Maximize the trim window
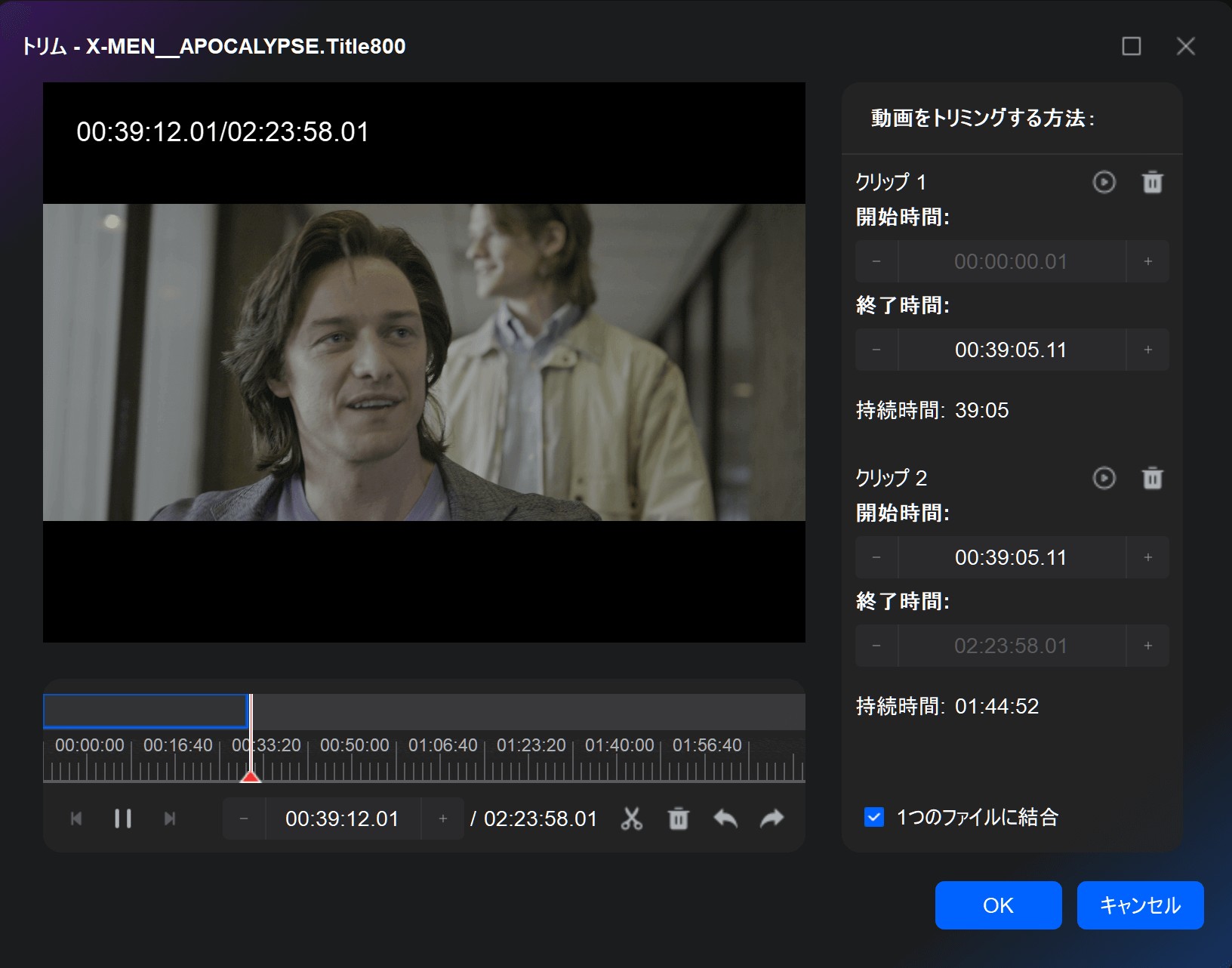 click(1131, 46)
